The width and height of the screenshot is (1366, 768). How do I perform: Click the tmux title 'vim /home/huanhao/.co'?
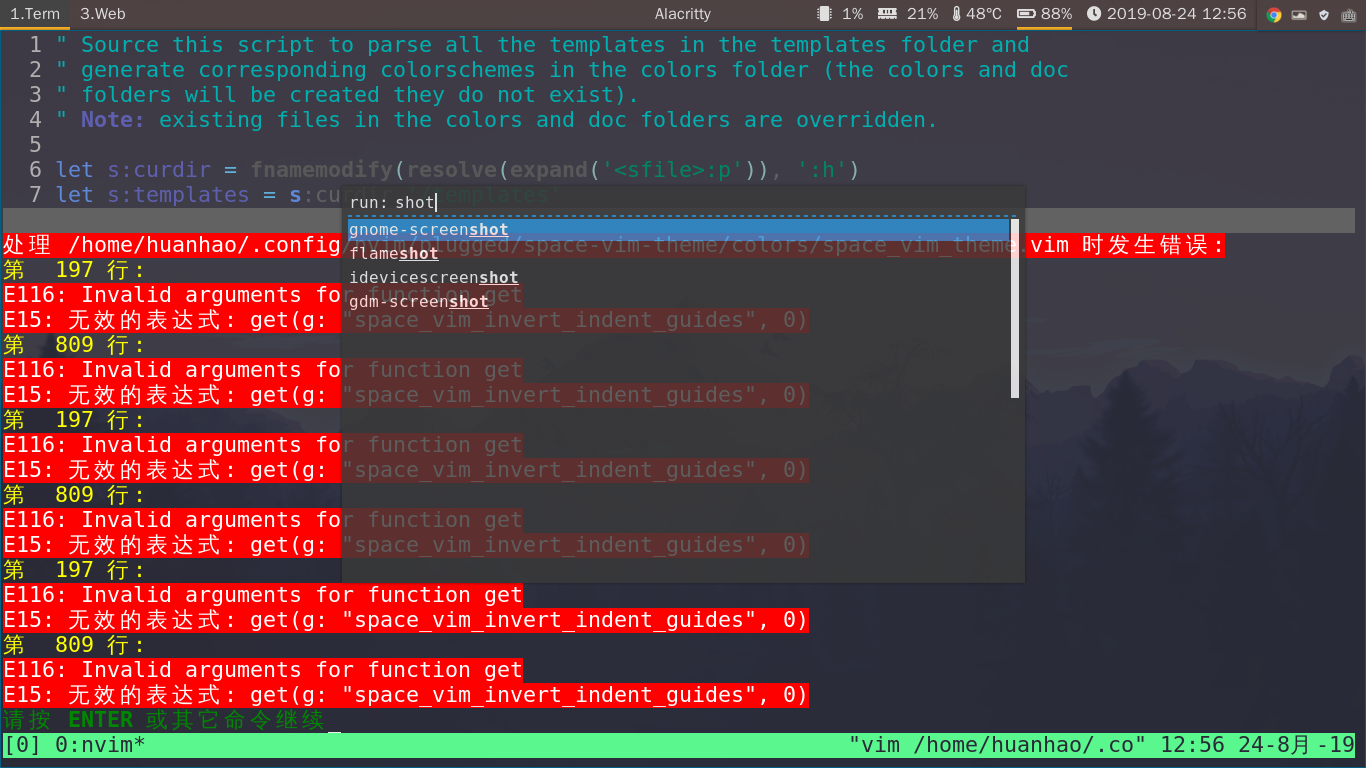point(998,745)
